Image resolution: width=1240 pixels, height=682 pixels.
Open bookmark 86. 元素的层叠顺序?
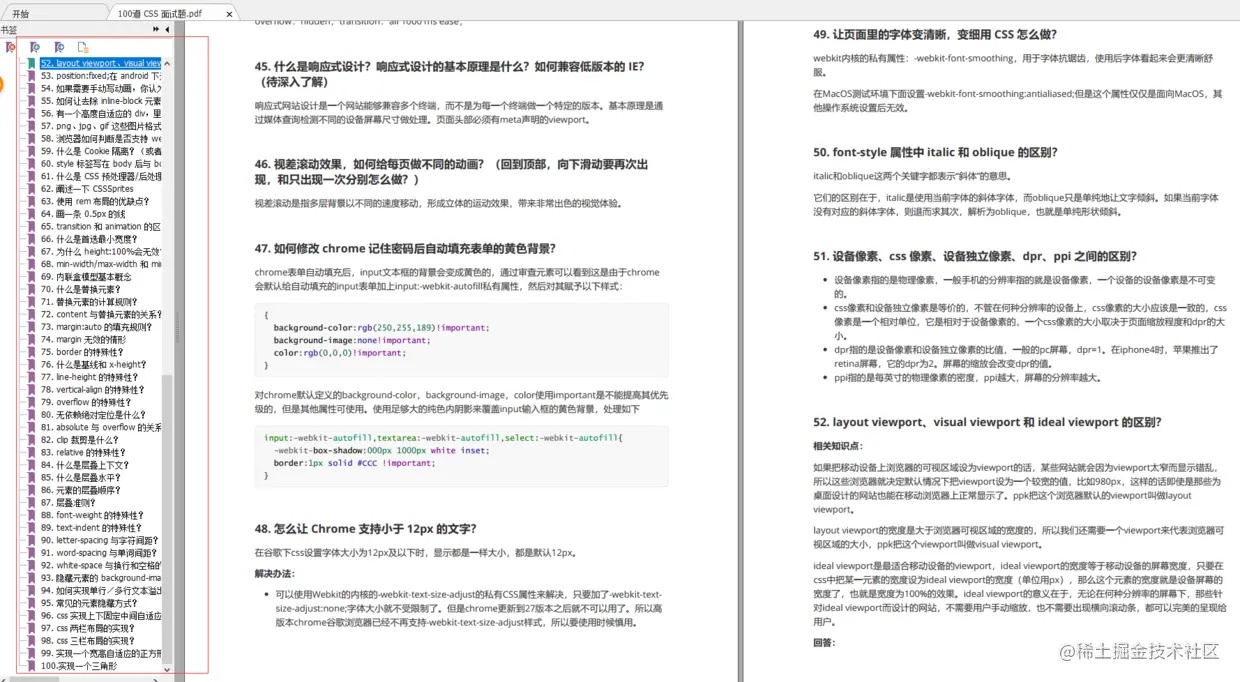click(x=81, y=490)
